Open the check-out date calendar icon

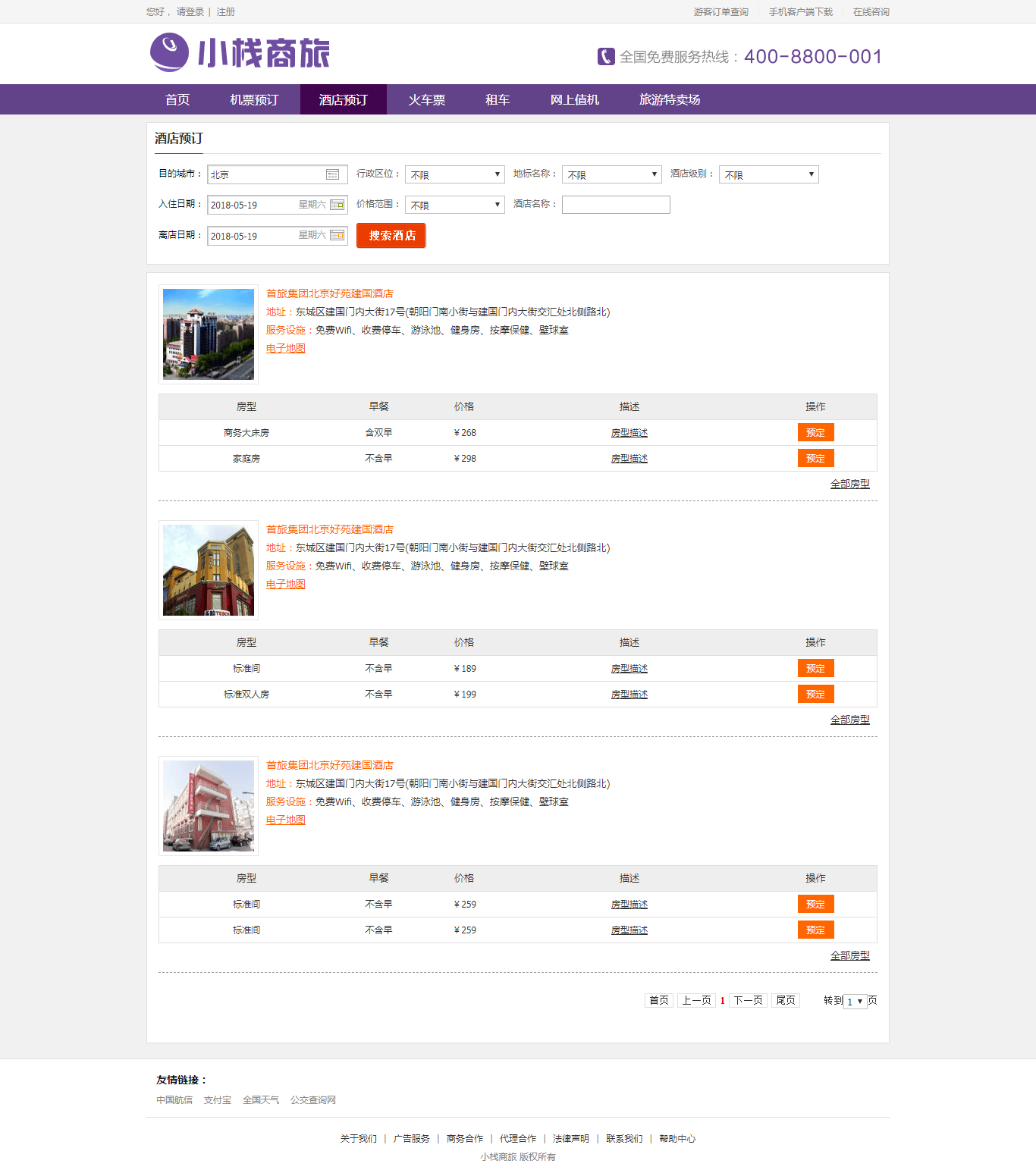pyautogui.click(x=337, y=236)
